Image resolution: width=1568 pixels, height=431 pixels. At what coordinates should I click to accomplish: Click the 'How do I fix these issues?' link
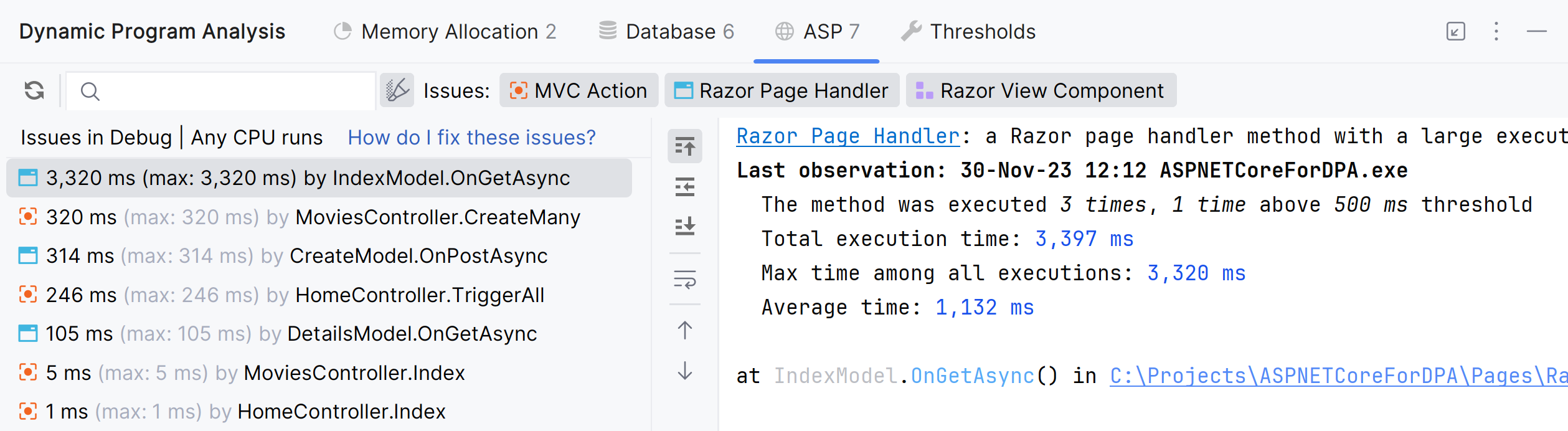pos(471,137)
